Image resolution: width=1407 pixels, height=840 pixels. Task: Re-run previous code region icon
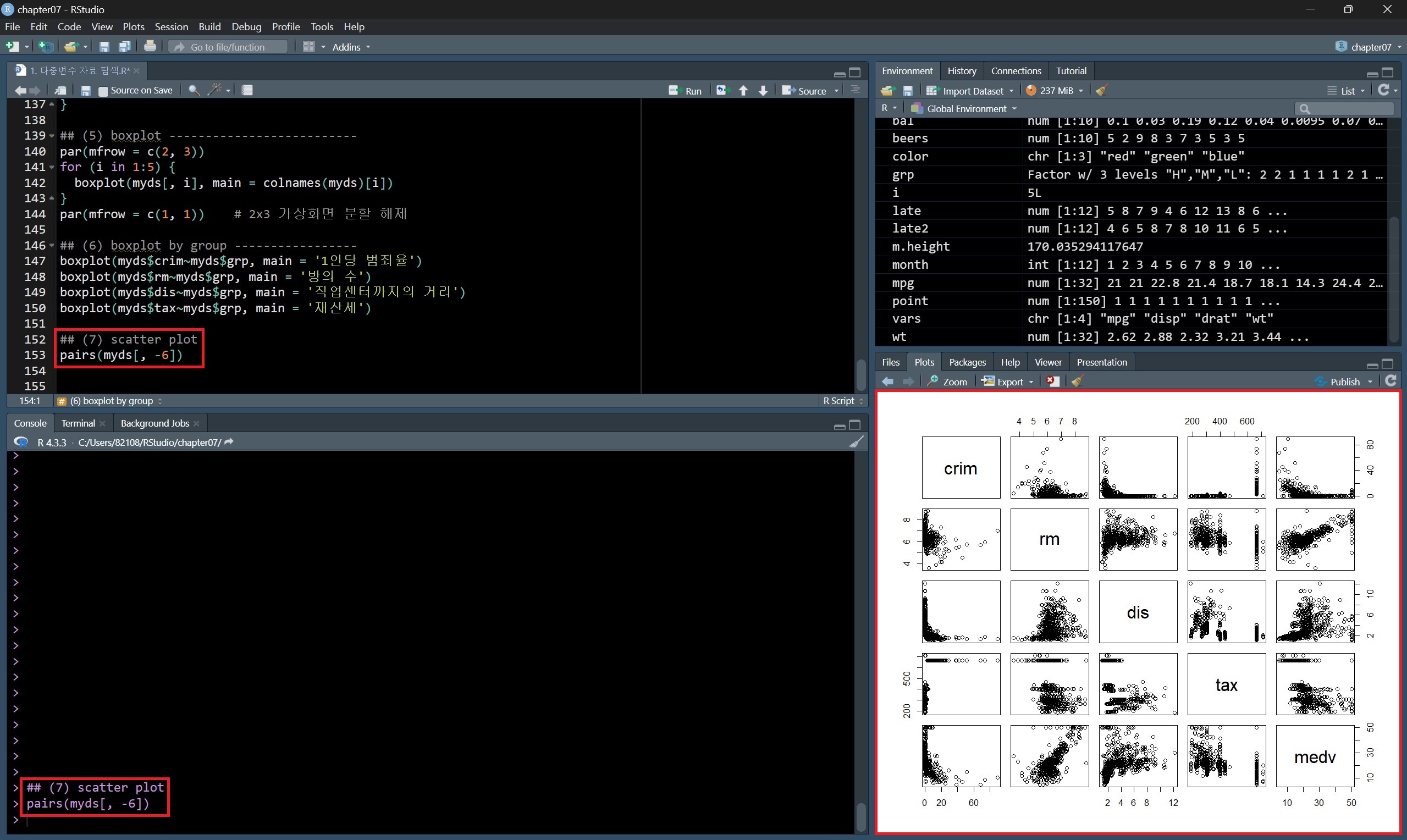(x=722, y=91)
